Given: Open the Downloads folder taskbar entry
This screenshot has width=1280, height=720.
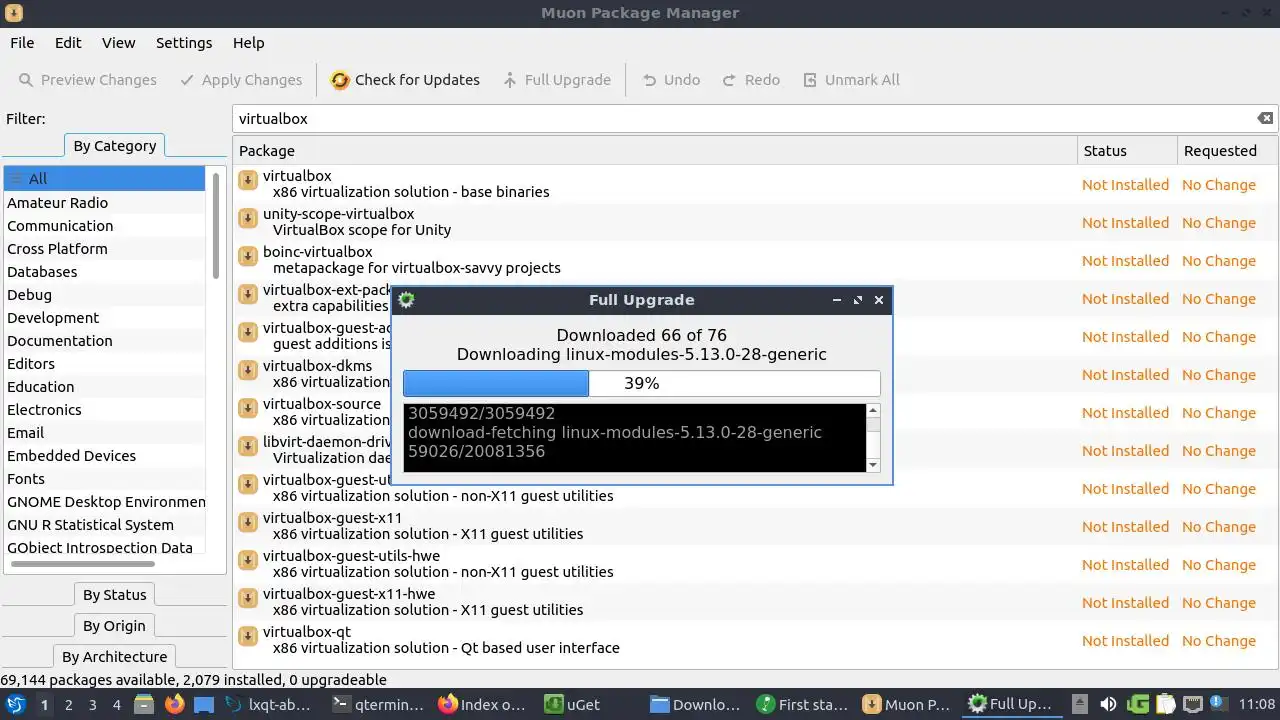Looking at the screenshot, I should pyautogui.click(x=695, y=704).
